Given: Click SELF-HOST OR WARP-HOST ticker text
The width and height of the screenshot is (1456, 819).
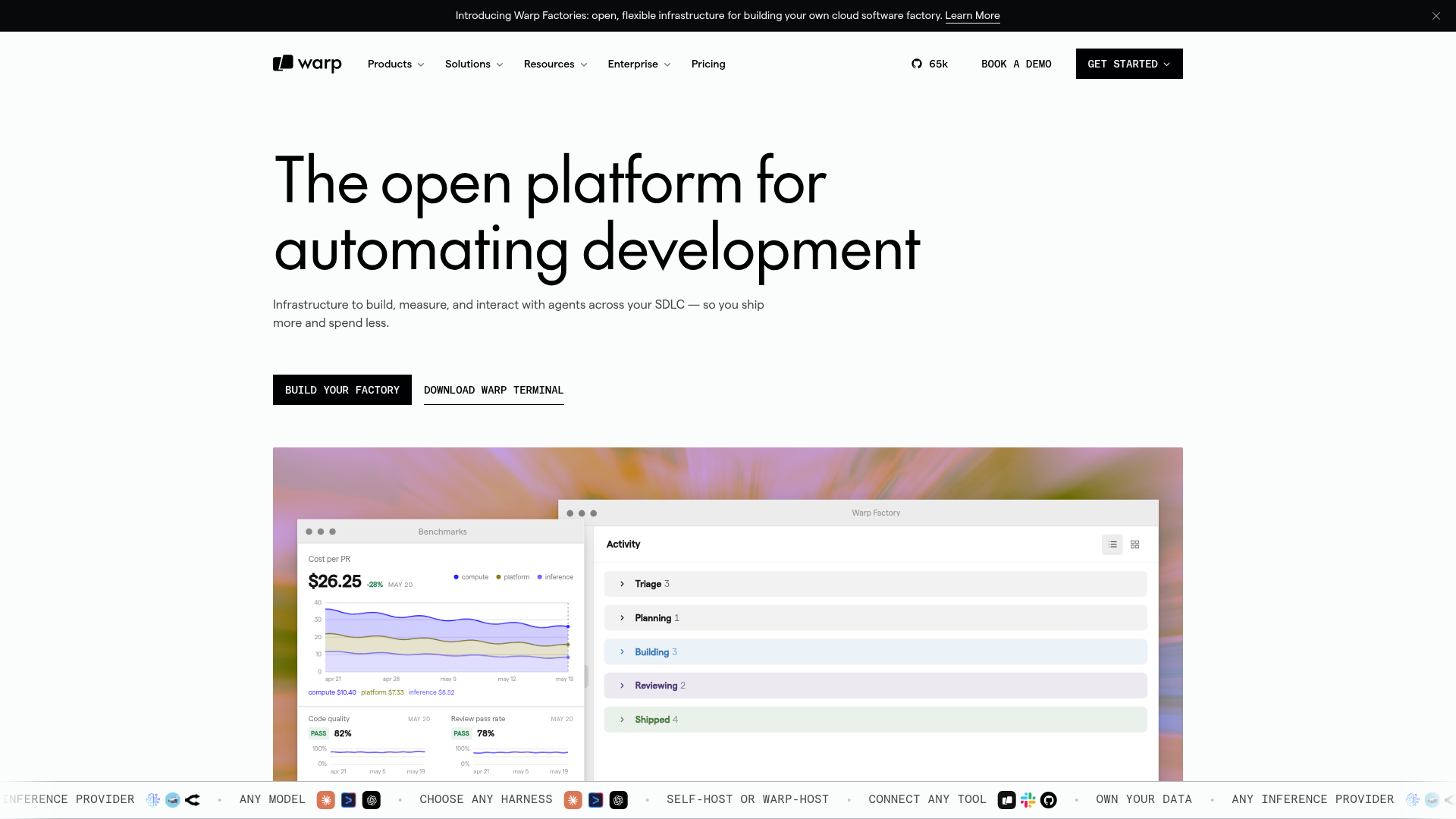Looking at the screenshot, I should [x=748, y=800].
